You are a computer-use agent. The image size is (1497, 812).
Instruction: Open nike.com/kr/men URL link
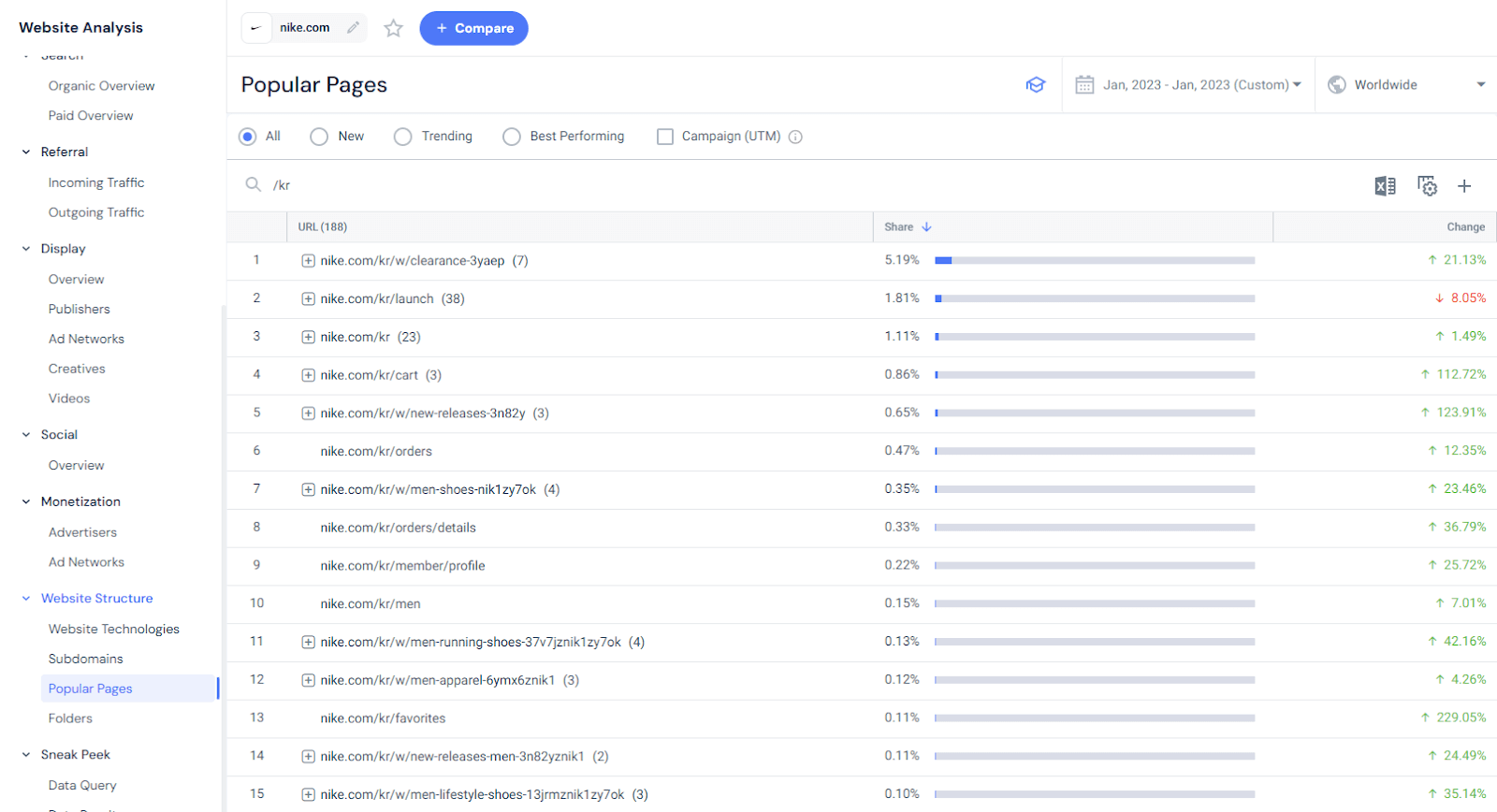click(x=371, y=604)
